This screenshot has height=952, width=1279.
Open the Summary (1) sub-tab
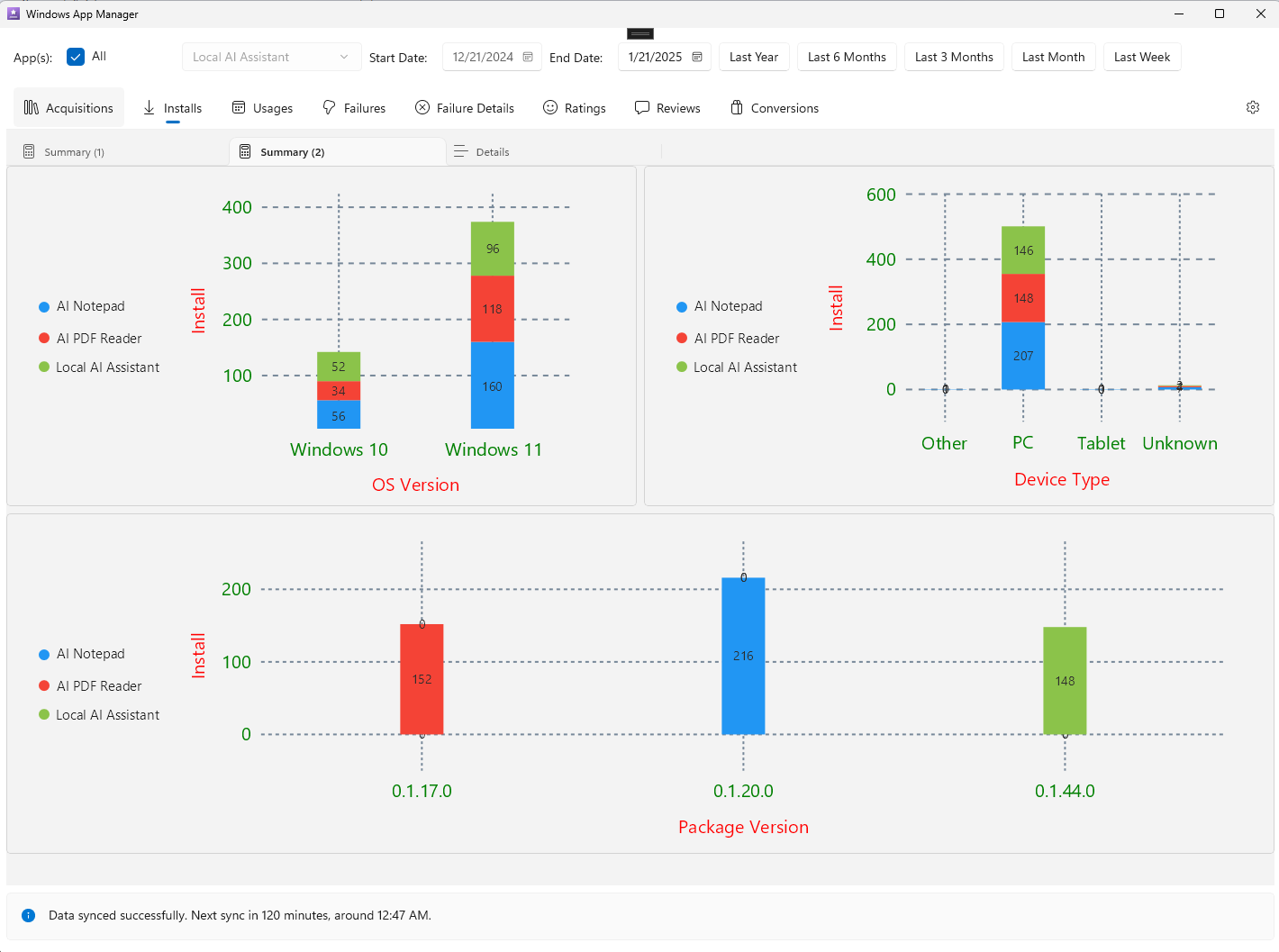64,152
